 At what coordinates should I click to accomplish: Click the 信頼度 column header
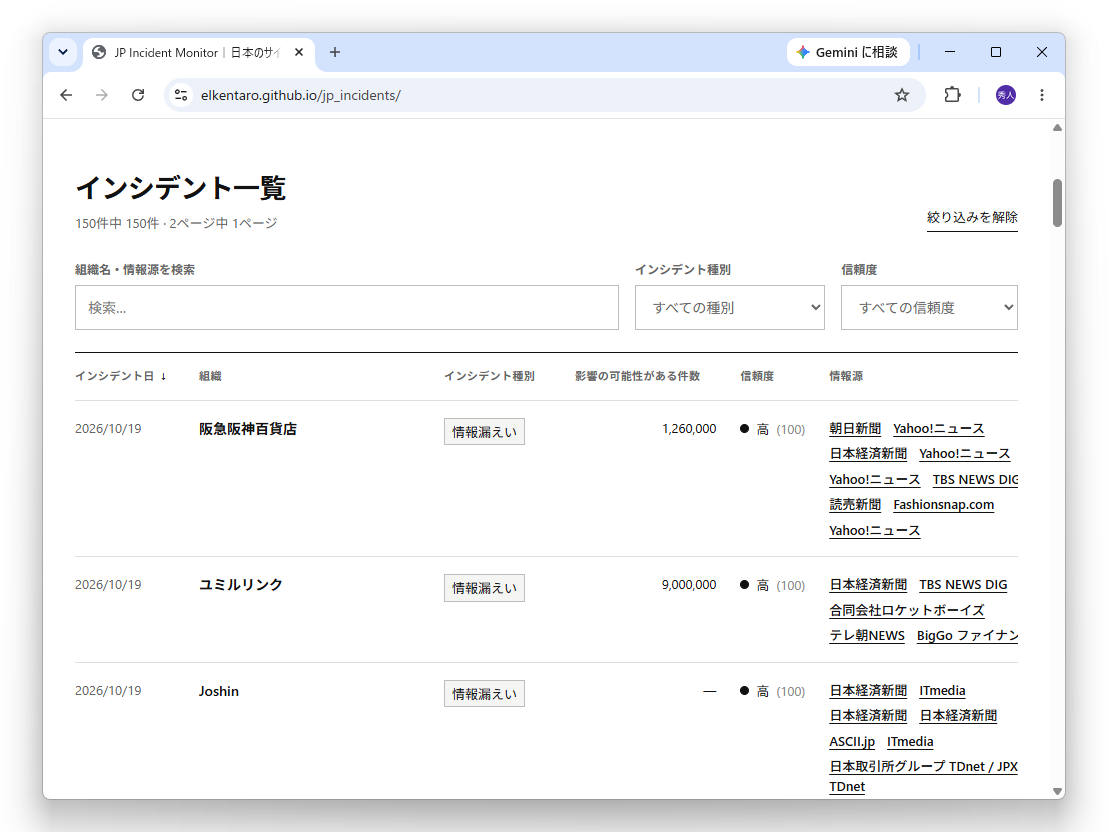point(757,376)
